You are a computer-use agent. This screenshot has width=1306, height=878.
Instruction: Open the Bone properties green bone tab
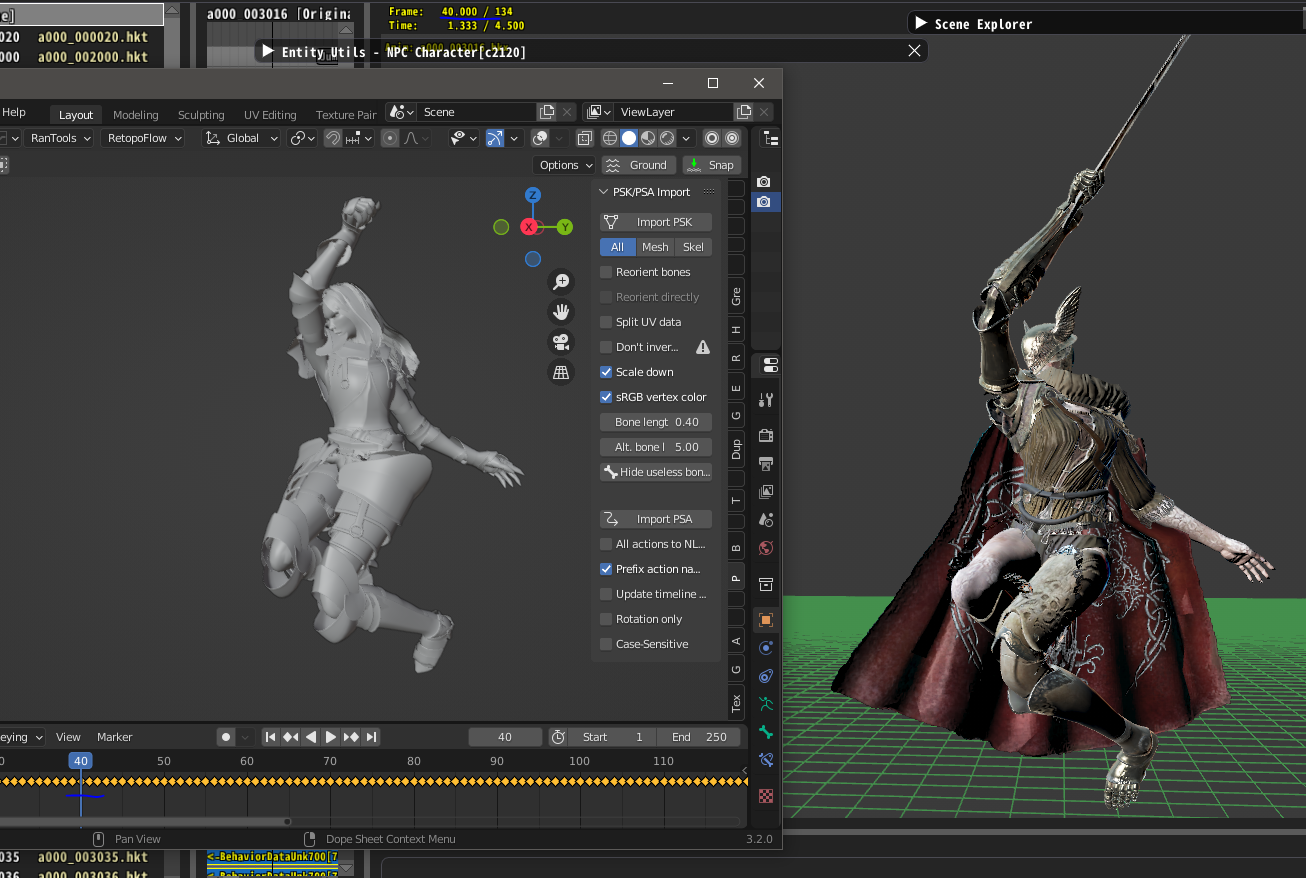coord(766,732)
